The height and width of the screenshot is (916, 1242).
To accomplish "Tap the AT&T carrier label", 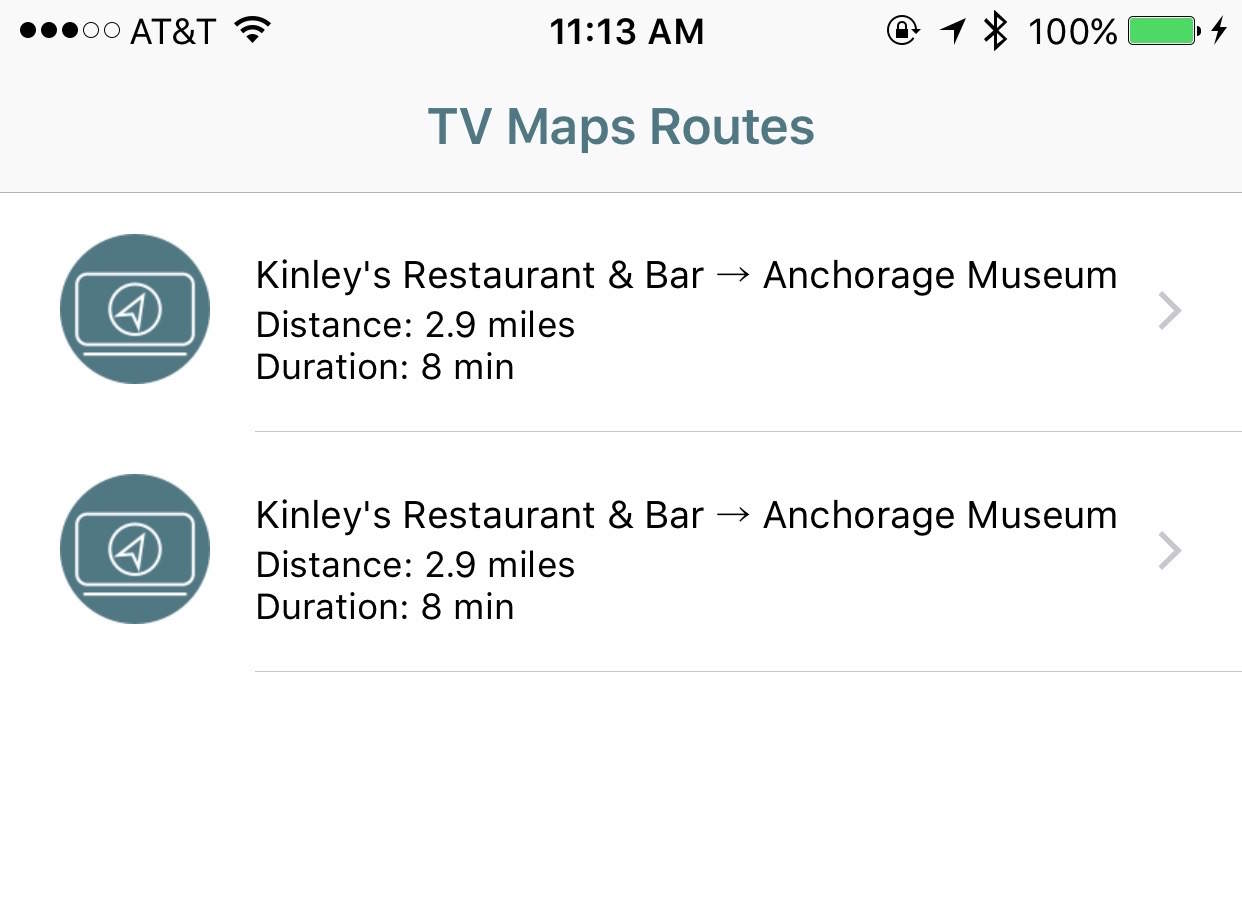I will (x=173, y=32).
